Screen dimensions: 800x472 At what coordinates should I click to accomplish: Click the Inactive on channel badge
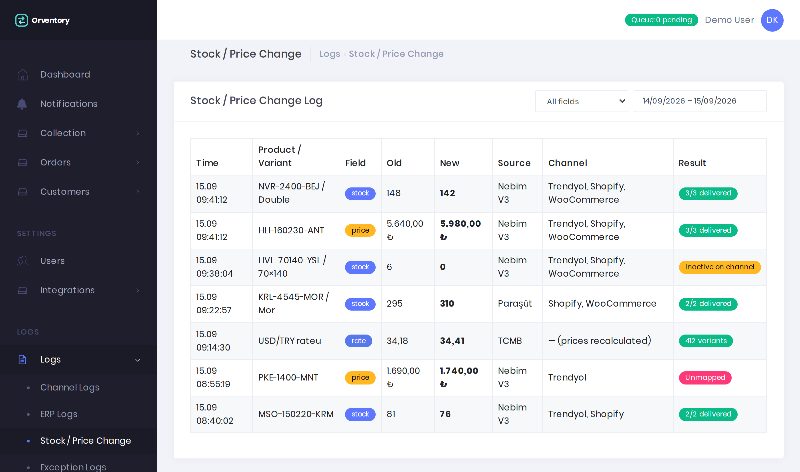pos(719,267)
